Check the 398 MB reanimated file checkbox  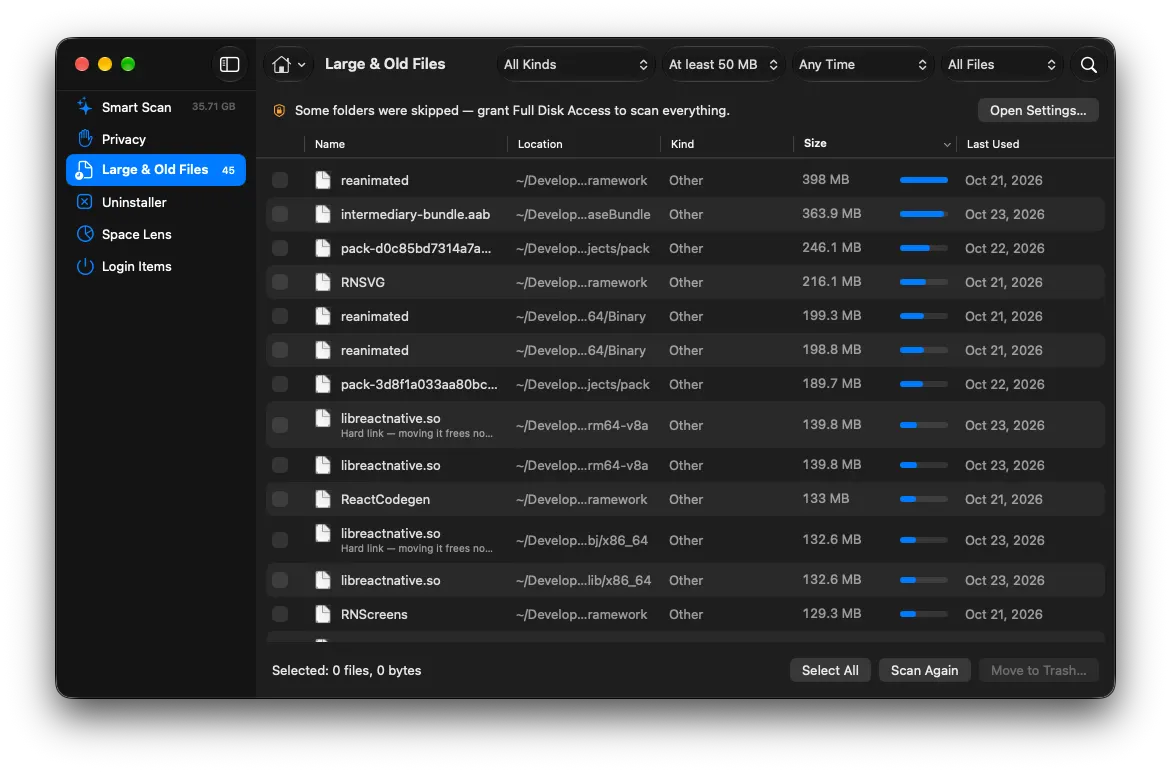[x=280, y=180]
